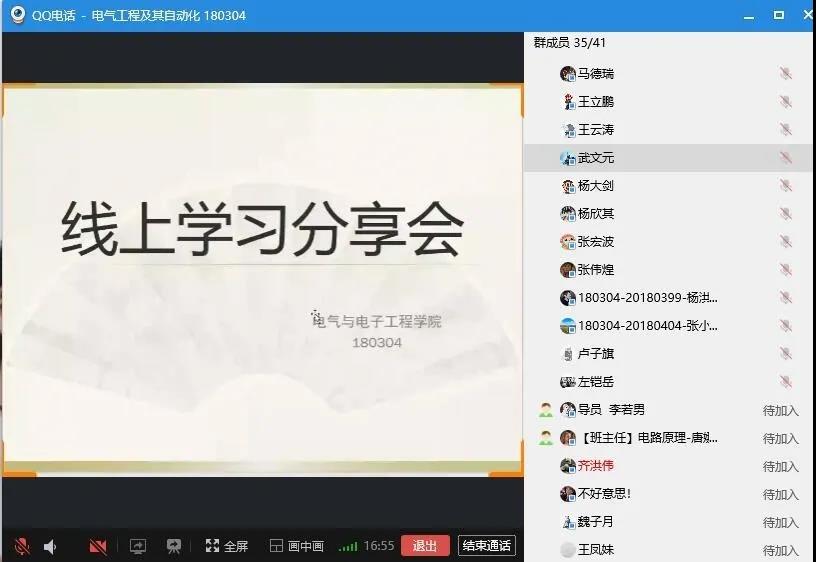Start screen sharing from toolbar
This screenshot has height=562, width=816.
138,546
